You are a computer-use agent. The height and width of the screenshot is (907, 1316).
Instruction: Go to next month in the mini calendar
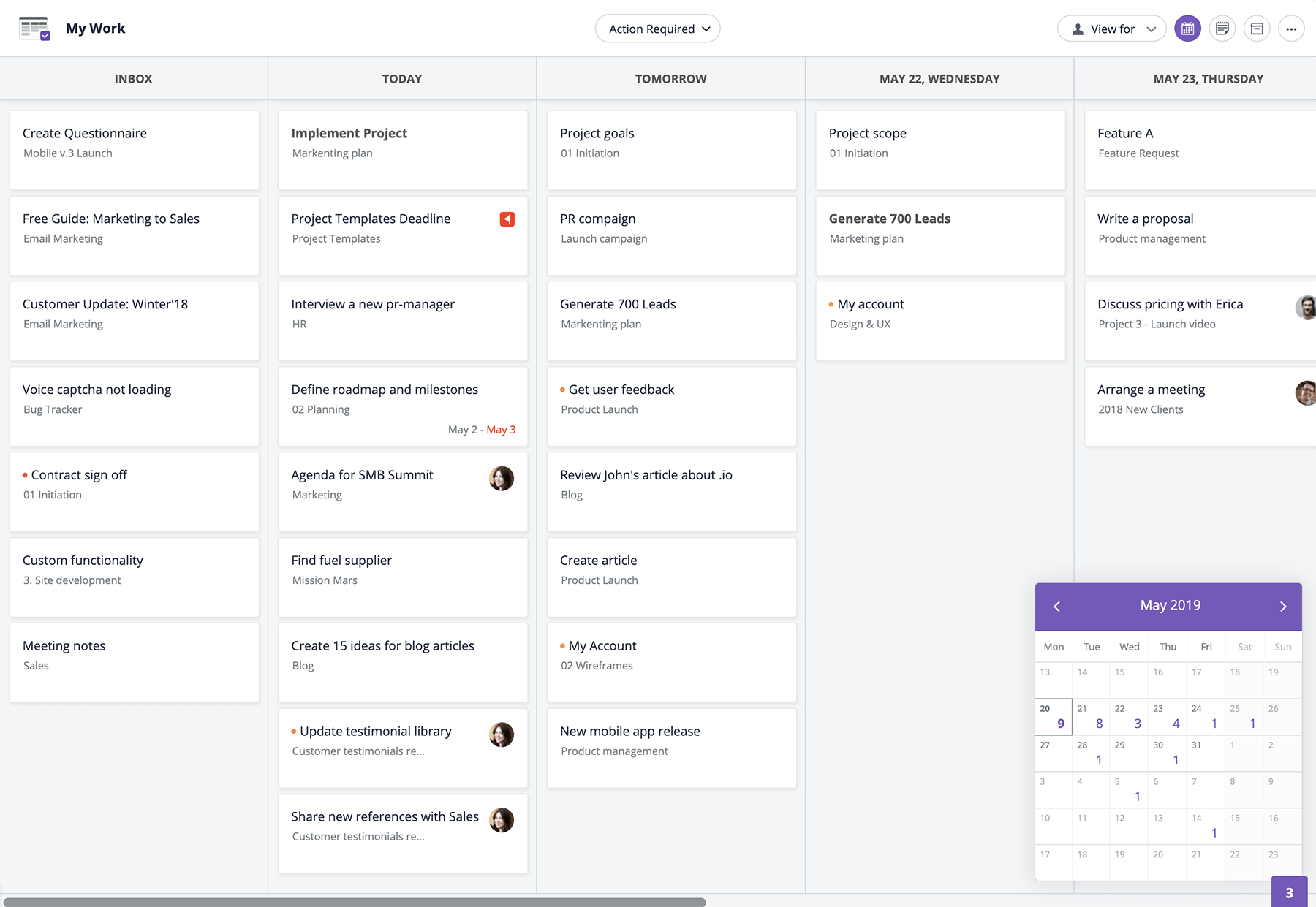click(1282, 606)
